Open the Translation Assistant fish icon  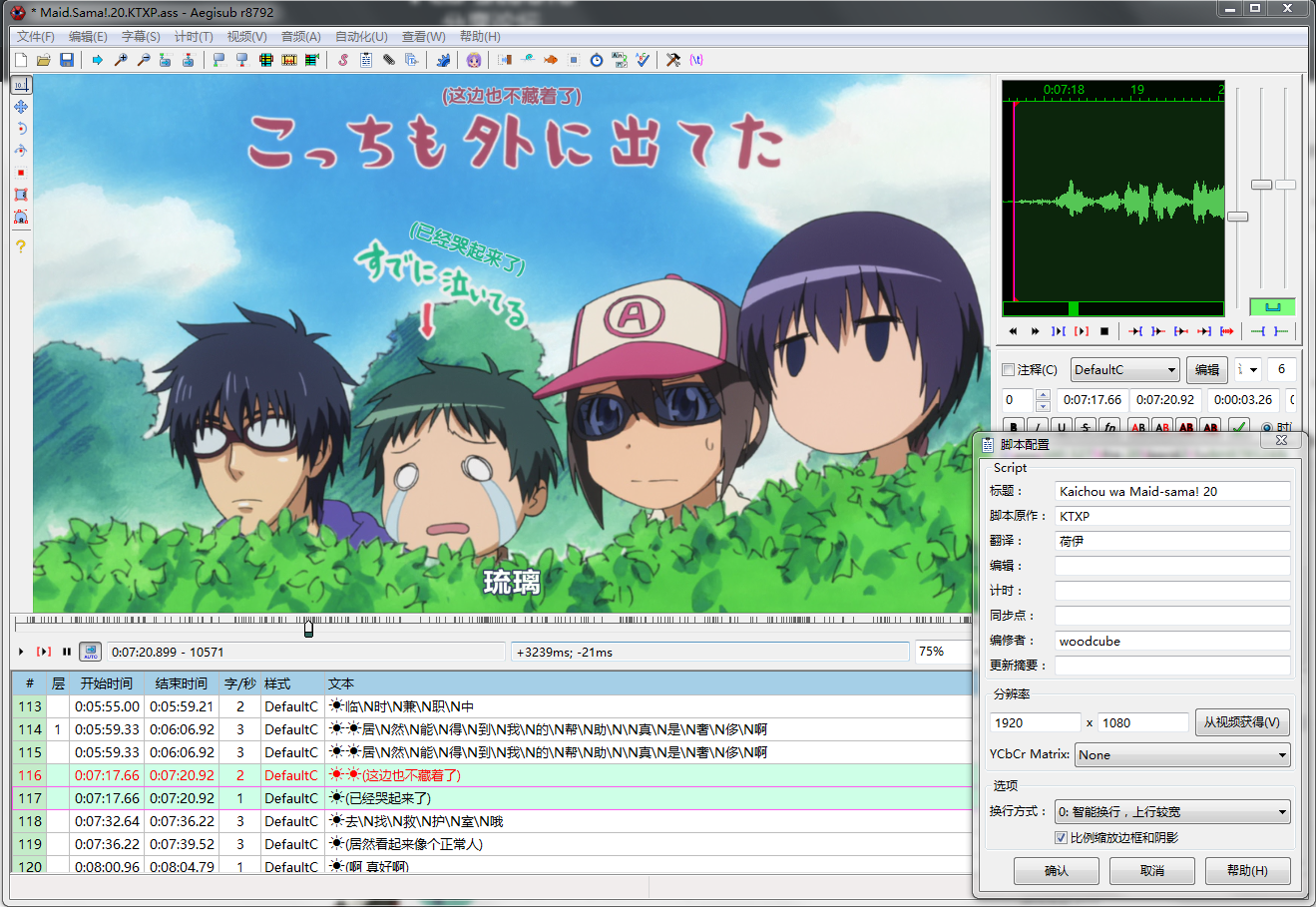[x=551, y=60]
